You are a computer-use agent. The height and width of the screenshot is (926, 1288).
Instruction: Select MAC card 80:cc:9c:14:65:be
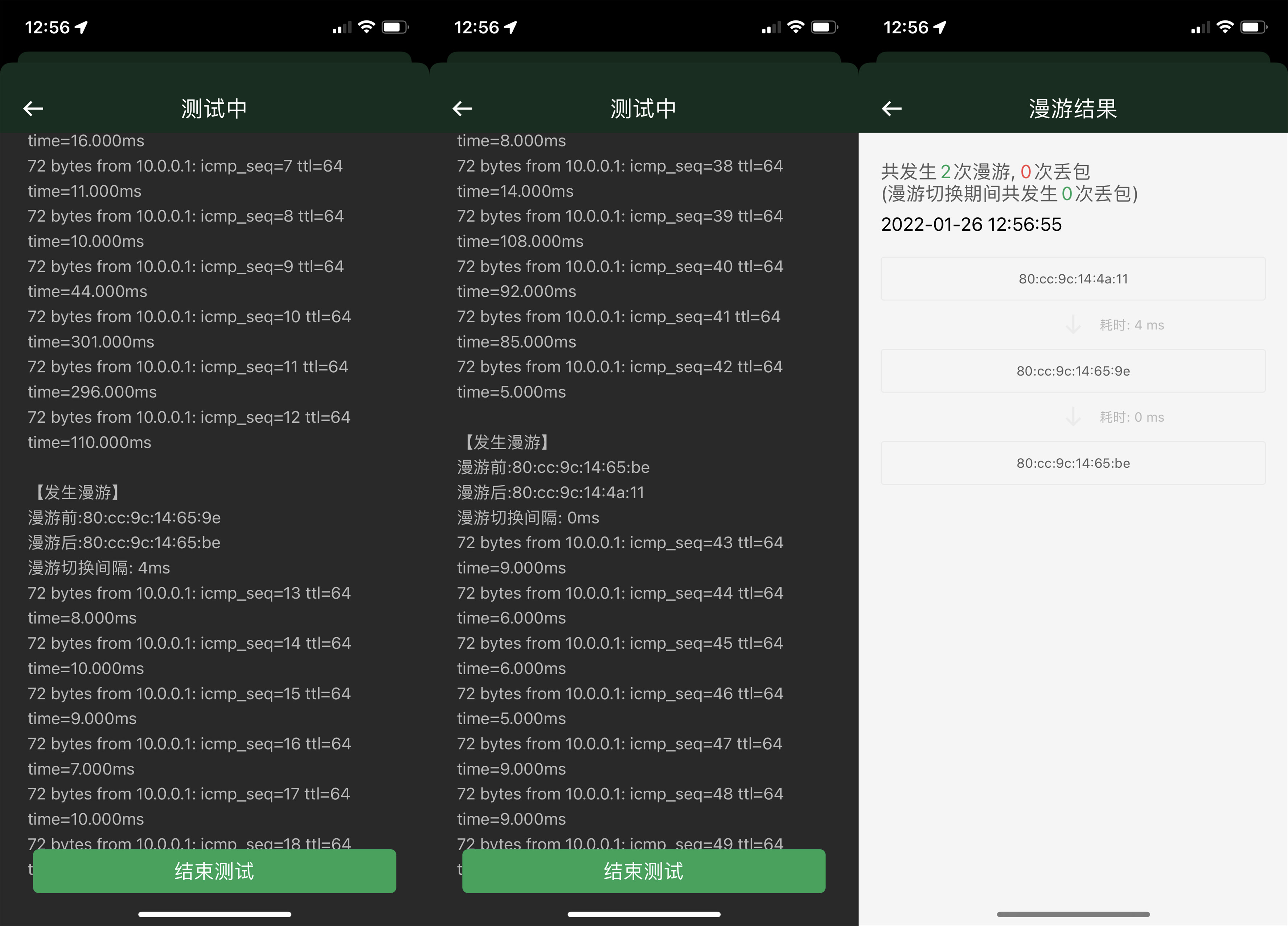tap(1073, 463)
